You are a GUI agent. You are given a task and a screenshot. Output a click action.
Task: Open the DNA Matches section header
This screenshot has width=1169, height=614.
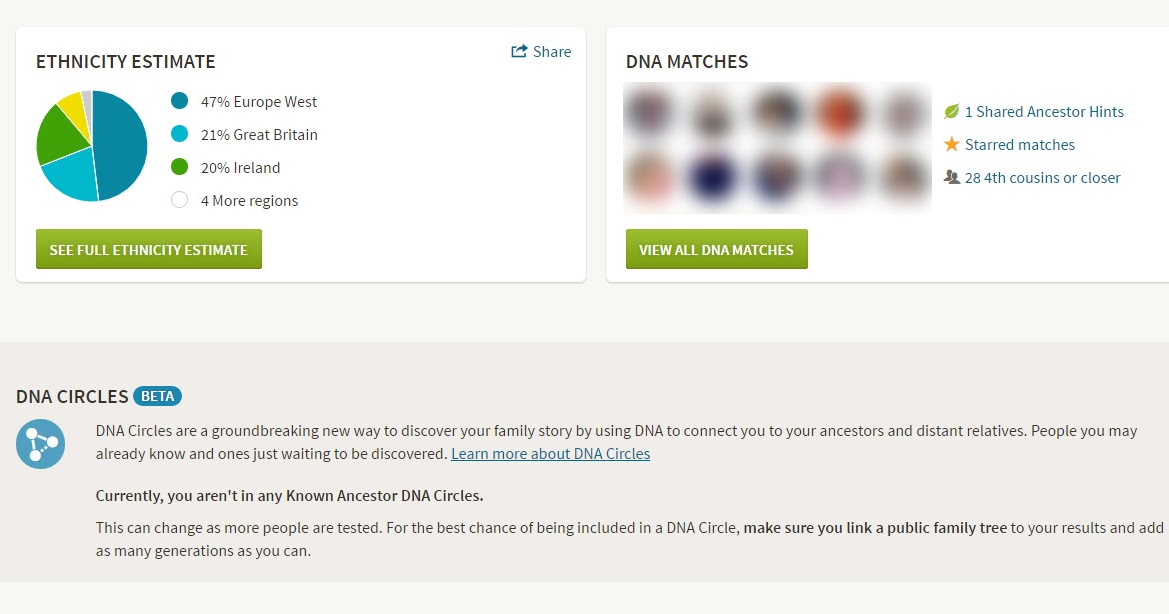tap(686, 61)
